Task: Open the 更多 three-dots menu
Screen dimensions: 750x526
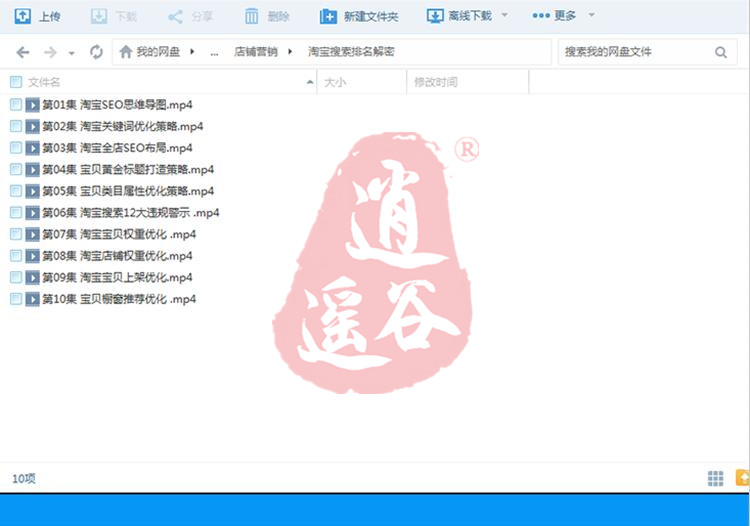Action: point(541,16)
